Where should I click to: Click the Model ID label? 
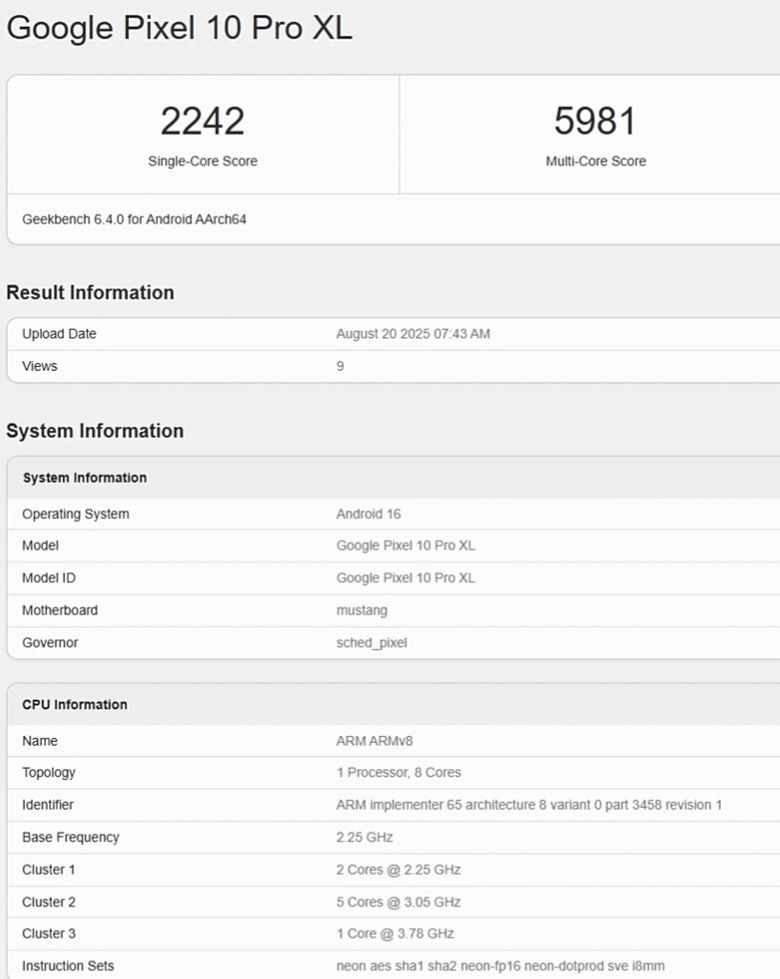pos(49,578)
